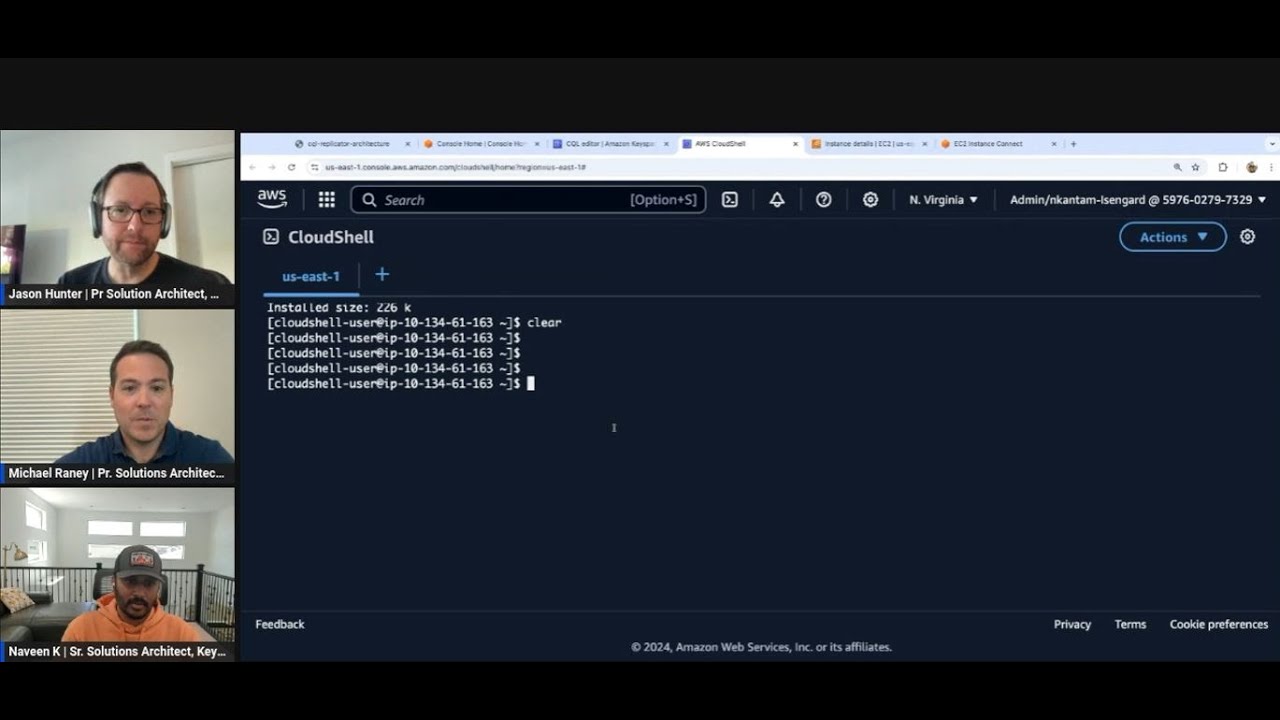Viewport: 1280px width, 720px height.
Task: Select Jason Hunter's video tile
Action: tap(117, 217)
